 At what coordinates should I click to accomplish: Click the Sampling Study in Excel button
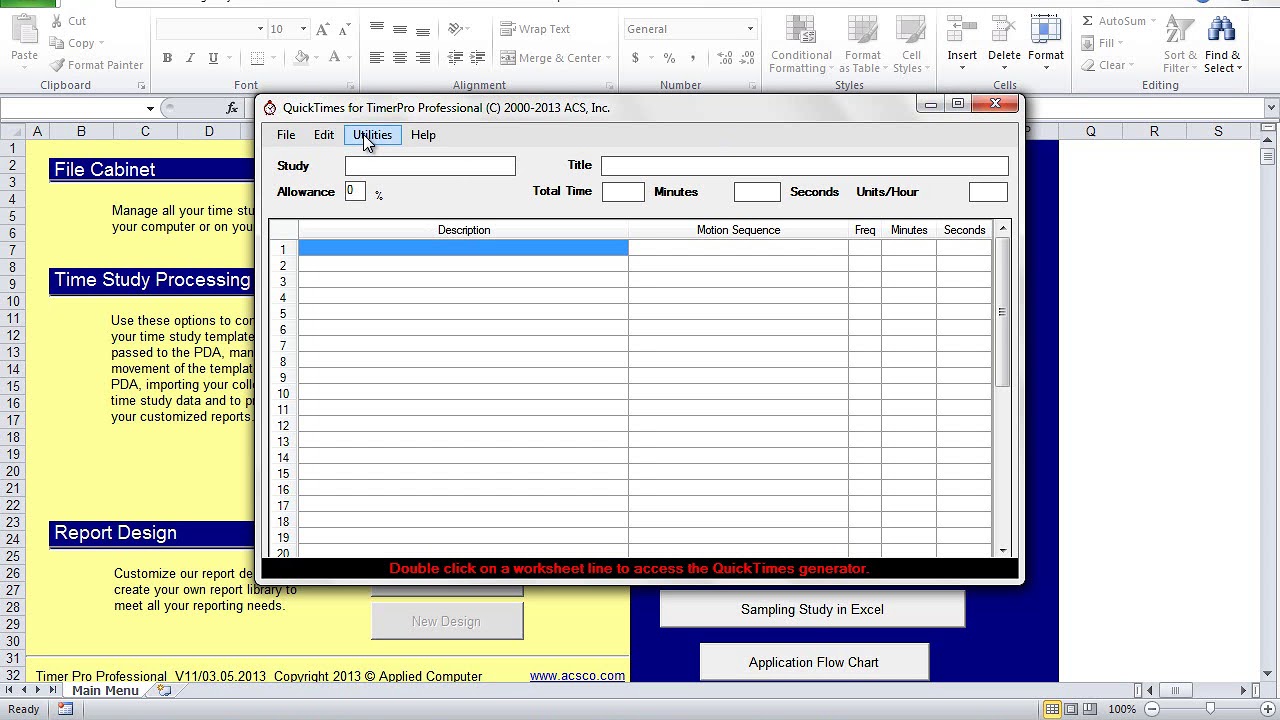[812, 609]
